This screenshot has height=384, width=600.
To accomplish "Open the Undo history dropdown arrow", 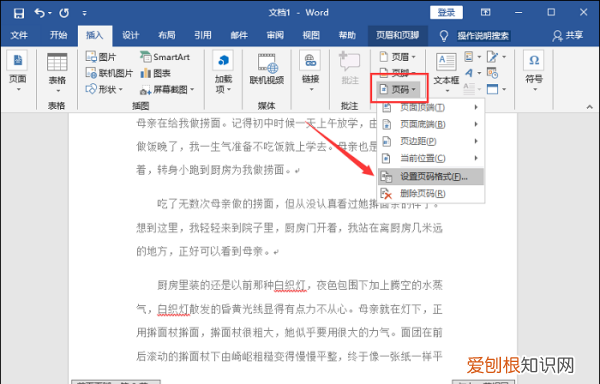I will pos(50,13).
